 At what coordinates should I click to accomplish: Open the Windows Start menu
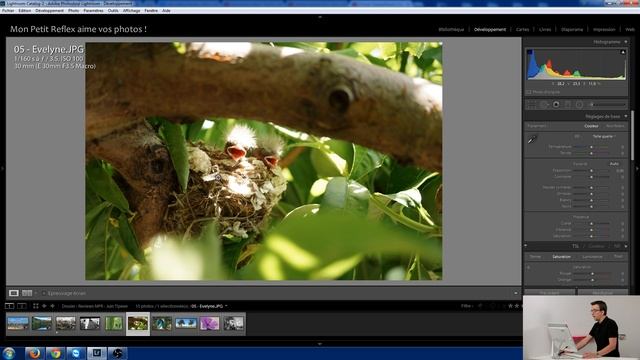[x=9, y=353]
